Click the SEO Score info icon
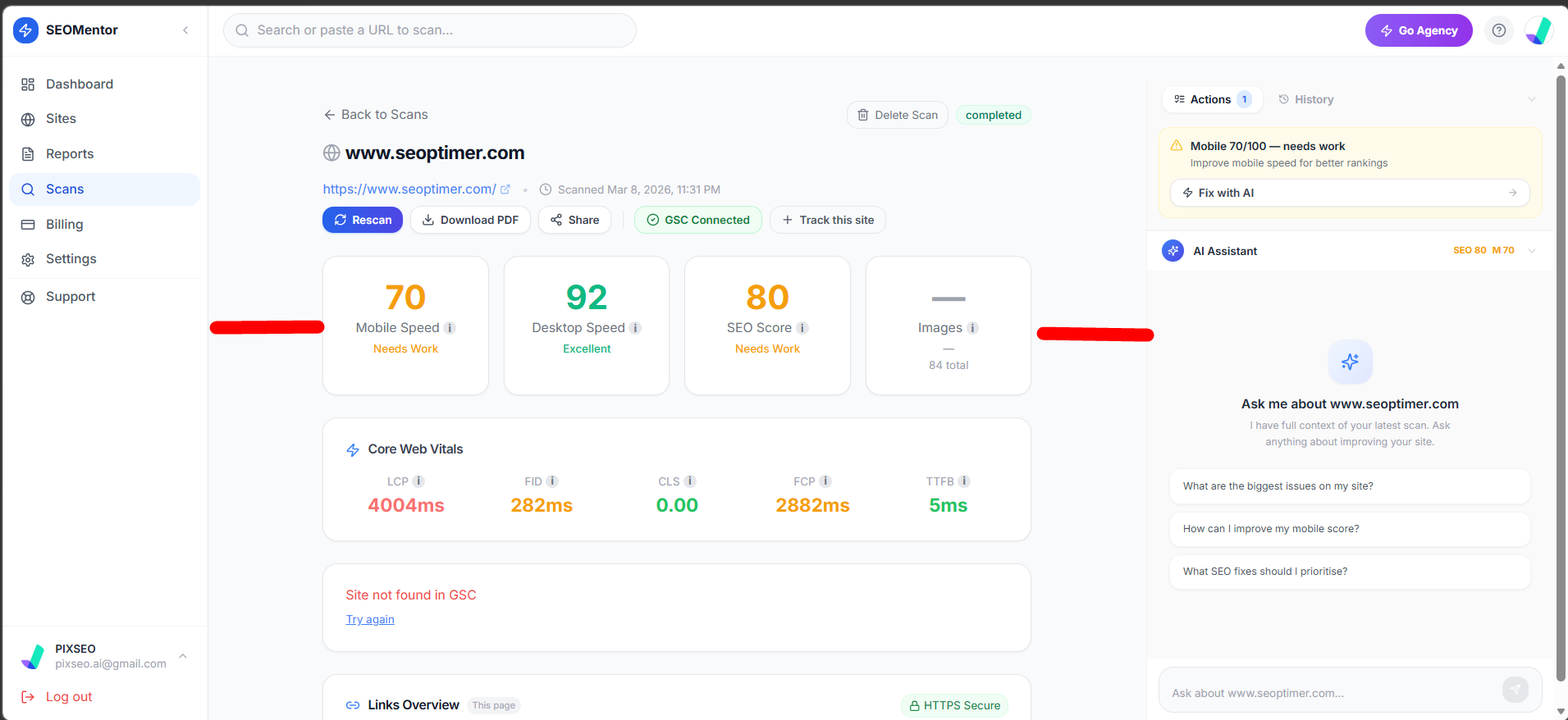This screenshot has height=720, width=1568. [x=802, y=328]
